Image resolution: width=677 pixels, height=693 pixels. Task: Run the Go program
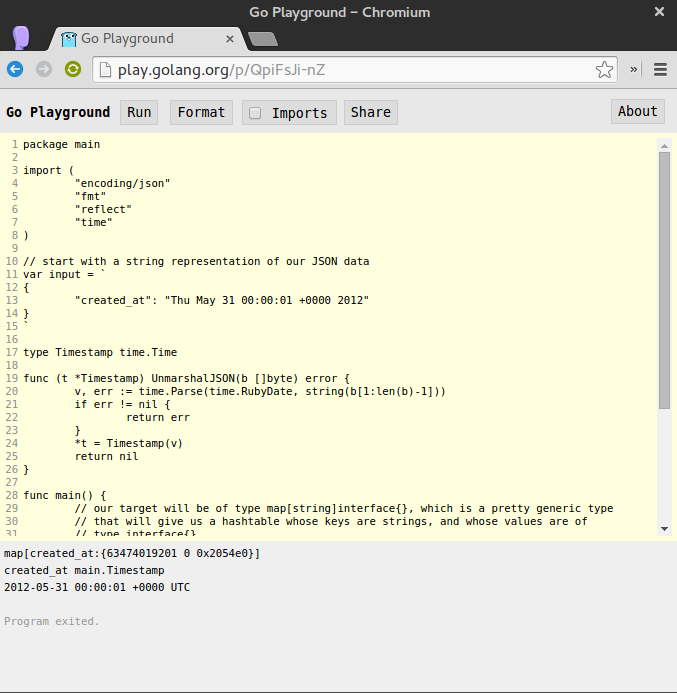coord(139,112)
